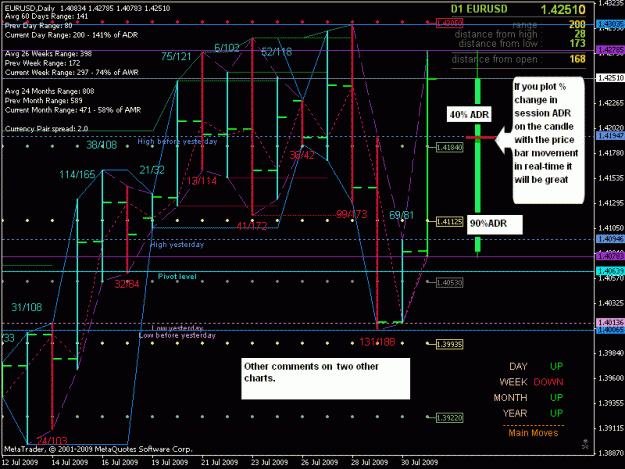This screenshot has width=625, height=469.
Task: Click the MetaQuotes Software Corp. copyright text
Action: 98,449
